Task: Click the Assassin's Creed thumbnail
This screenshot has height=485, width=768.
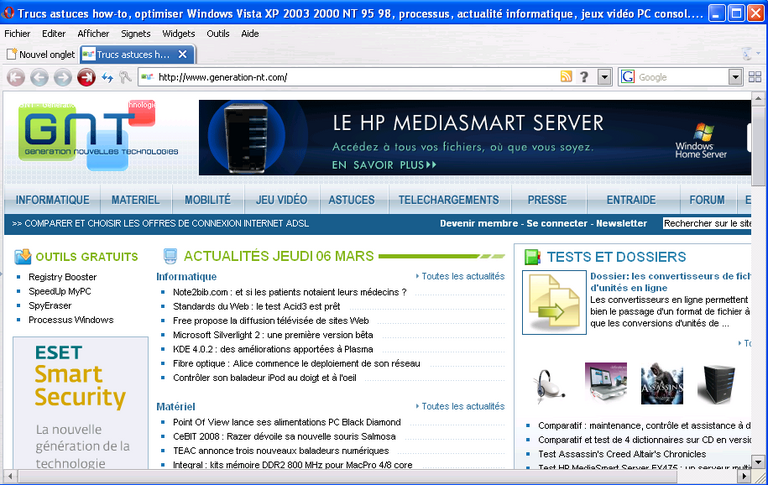Action: coord(662,384)
